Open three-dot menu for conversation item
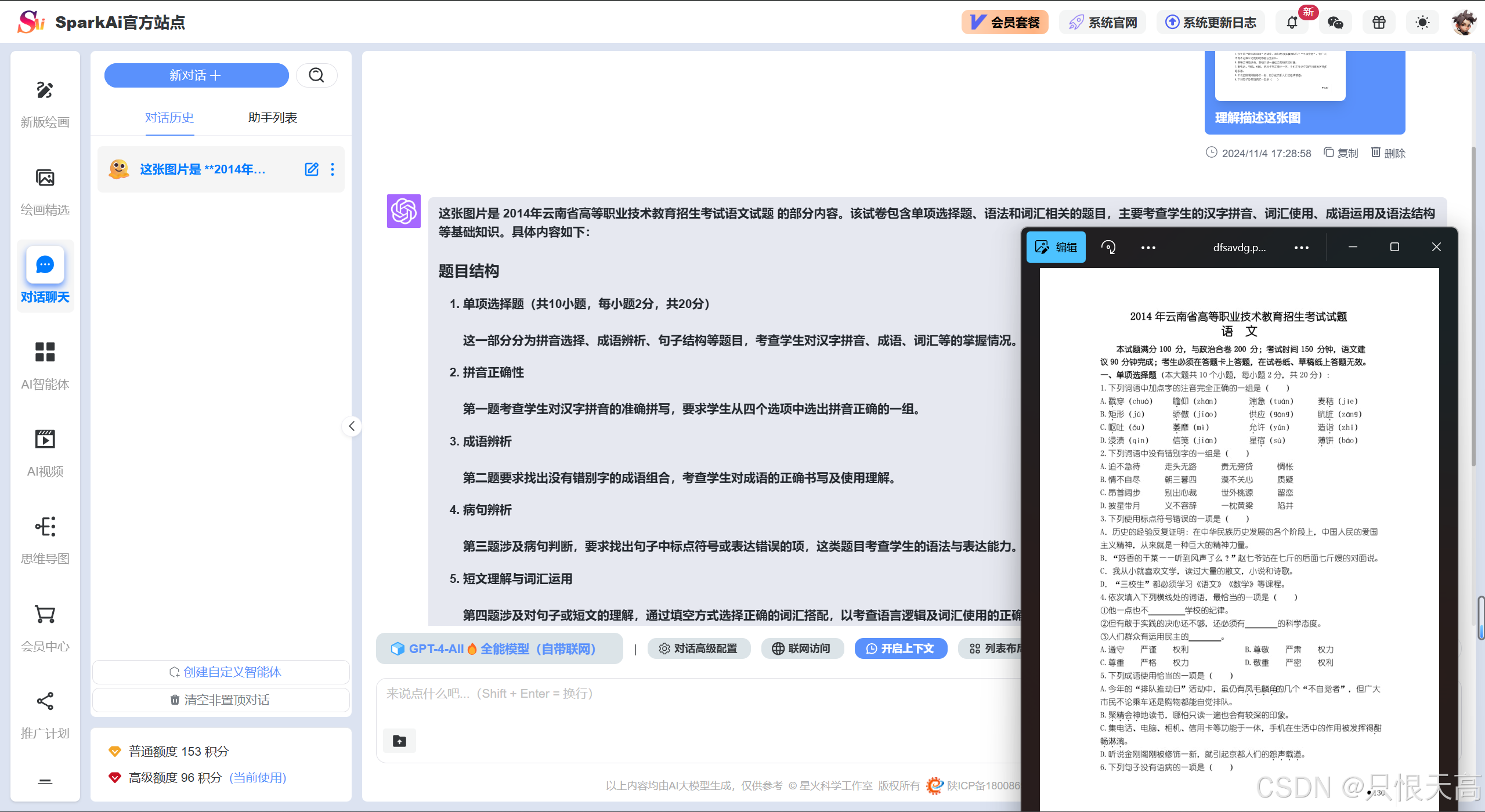Screen dimensions: 1485x812 tap(333, 169)
